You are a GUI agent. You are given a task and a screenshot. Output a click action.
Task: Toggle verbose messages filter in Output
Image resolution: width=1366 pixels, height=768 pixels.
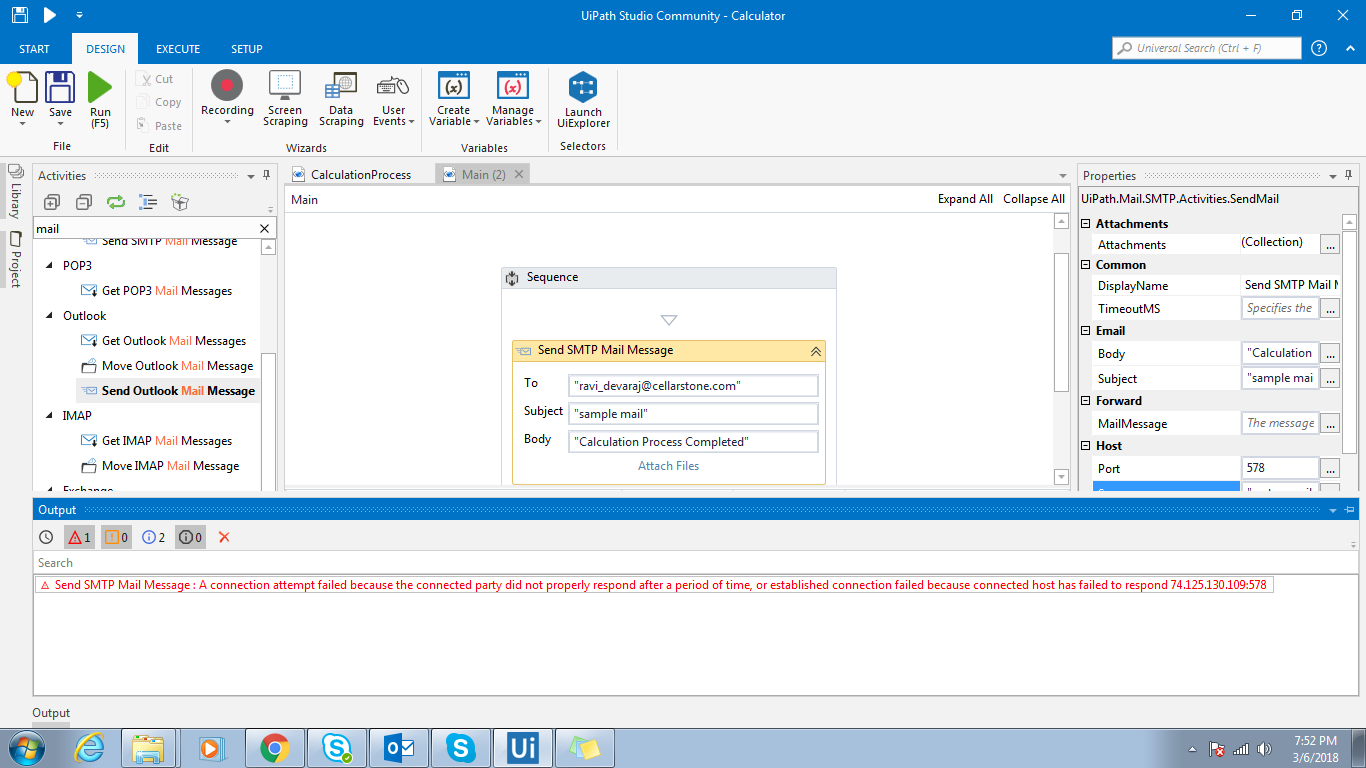tap(190, 537)
